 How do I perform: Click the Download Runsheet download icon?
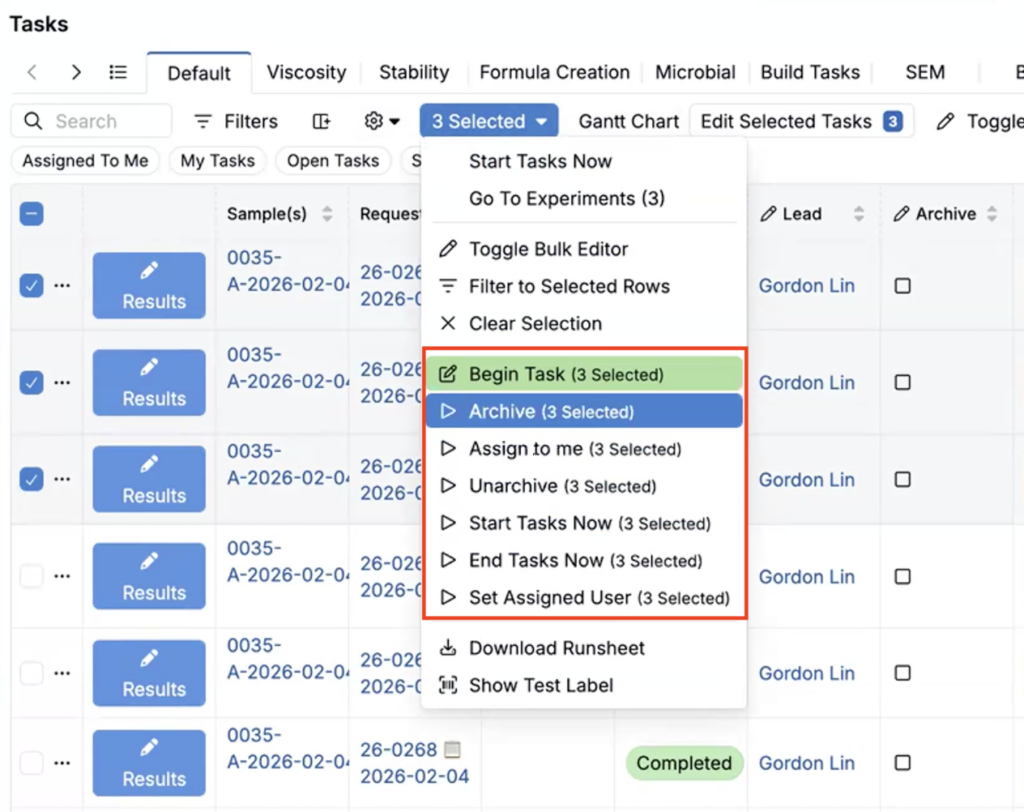click(x=448, y=647)
